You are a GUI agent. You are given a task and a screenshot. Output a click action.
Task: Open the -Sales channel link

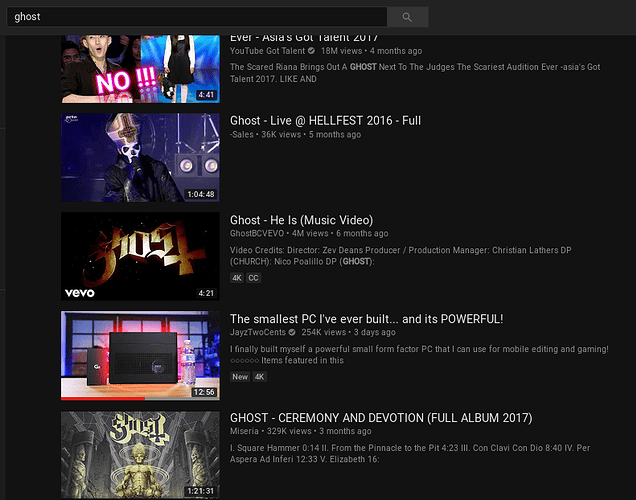tap(242, 135)
